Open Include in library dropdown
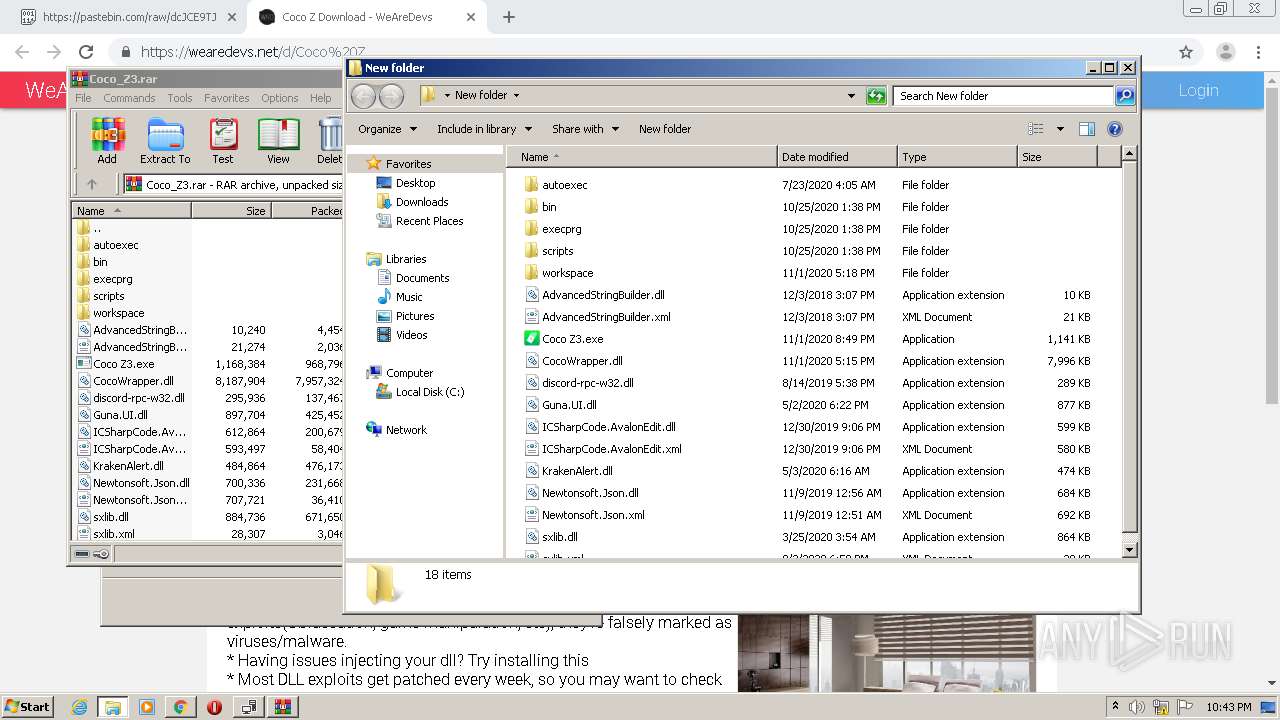Screen dimensions: 1280x720 [484, 129]
